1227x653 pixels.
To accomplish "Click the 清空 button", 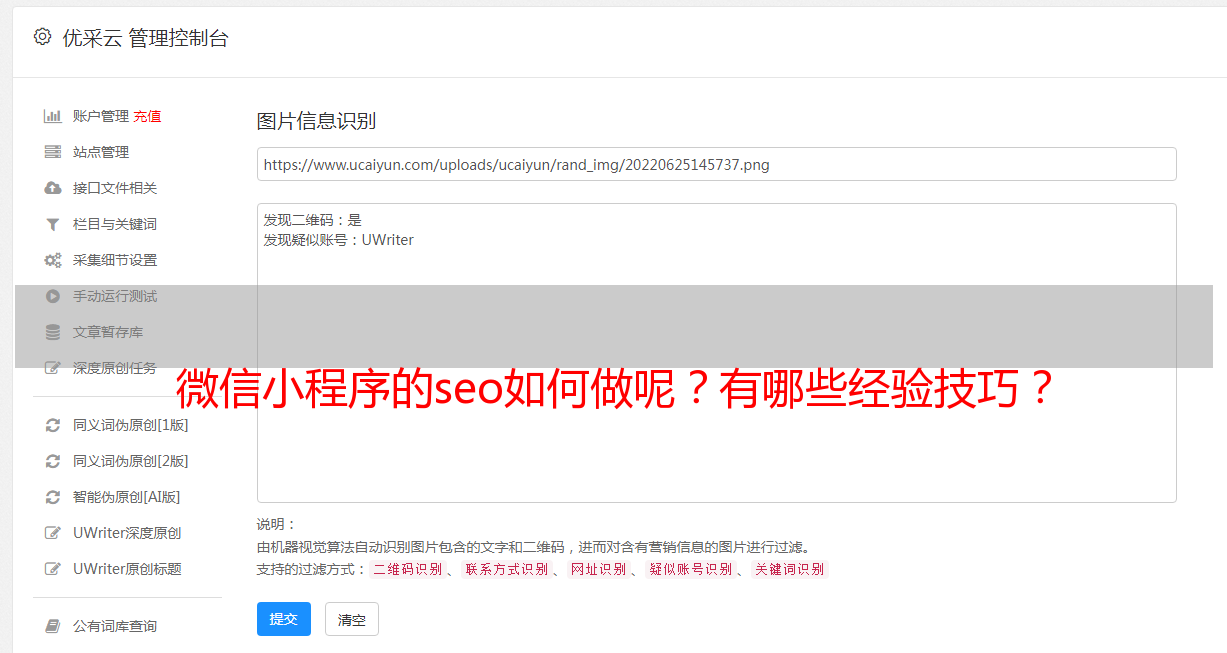I will pos(352,619).
